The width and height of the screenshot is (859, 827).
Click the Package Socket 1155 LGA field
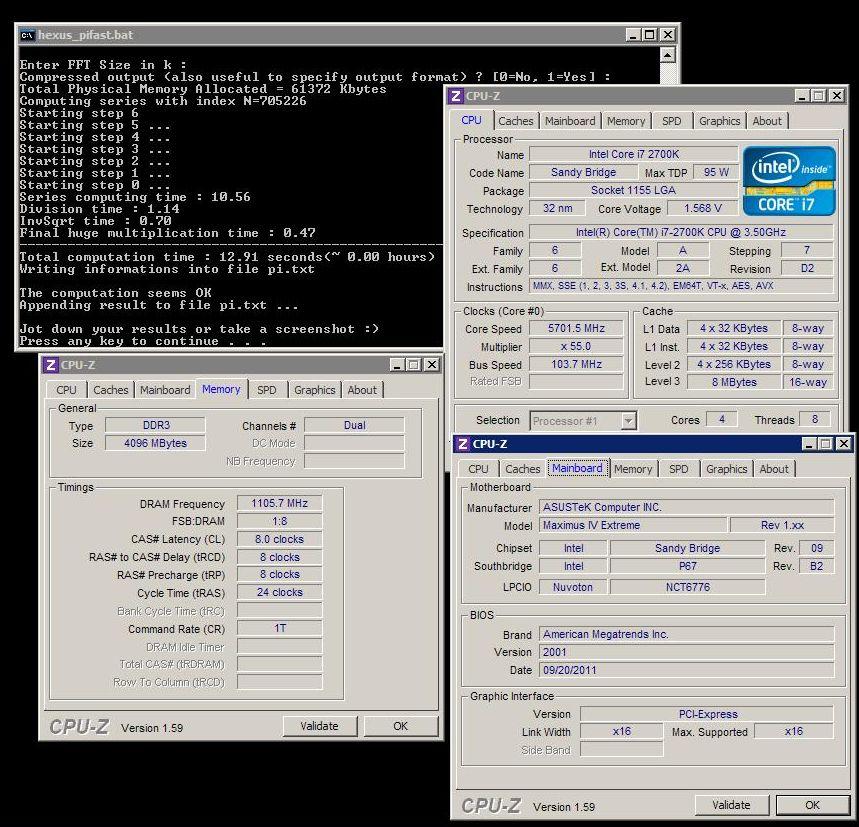pyautogui.click(x=634, y=191)
